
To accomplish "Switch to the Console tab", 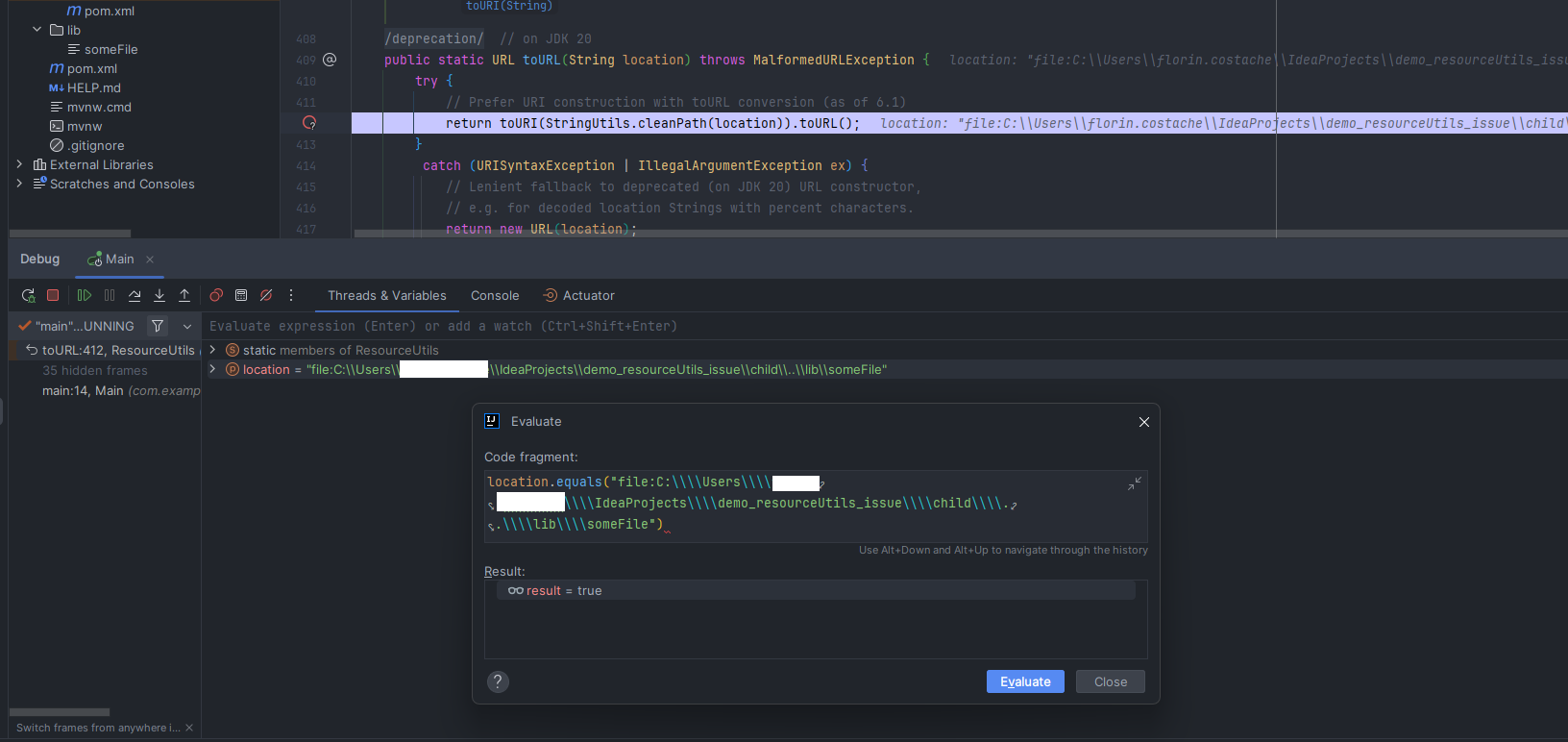I will click(x=495, y=295).
